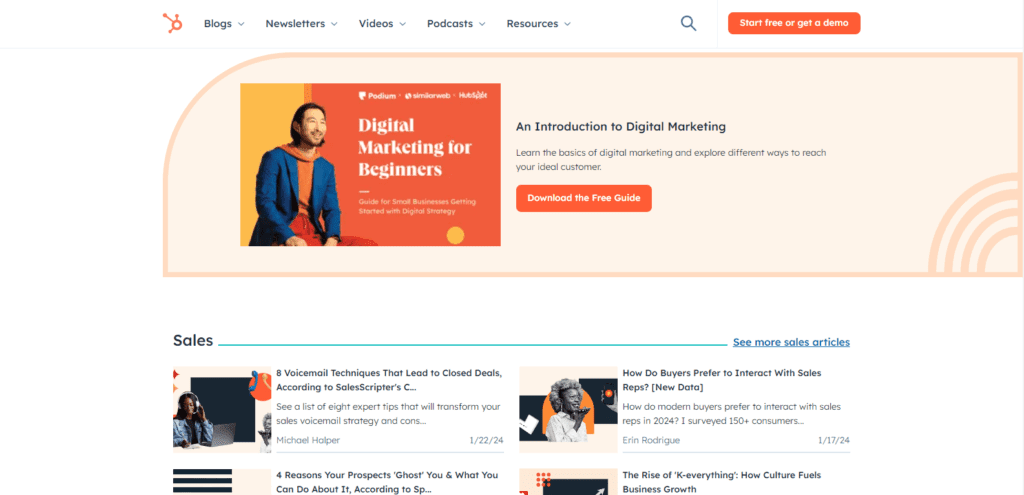Open the Podcasts menu
1024x495 pixels.
[456, 24]
